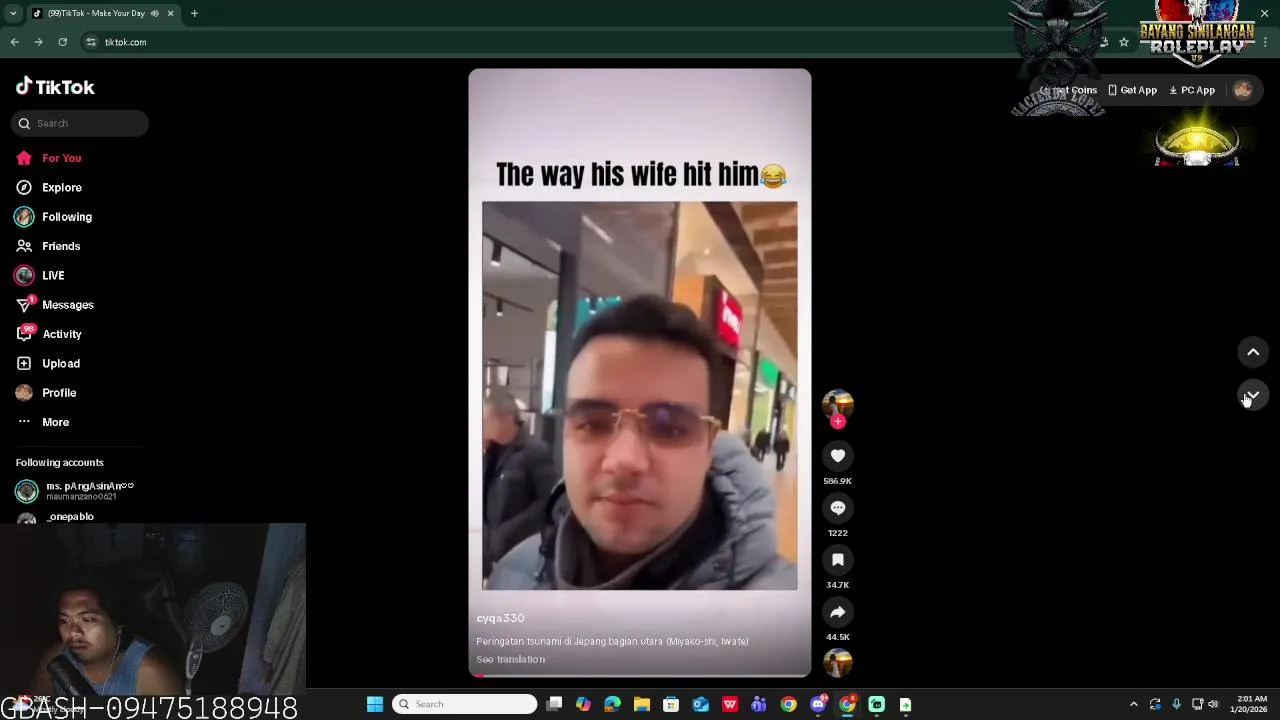Open Microsoft Teams from taskbar
Screen dimensions: 1280x720
tap(759, 704)
